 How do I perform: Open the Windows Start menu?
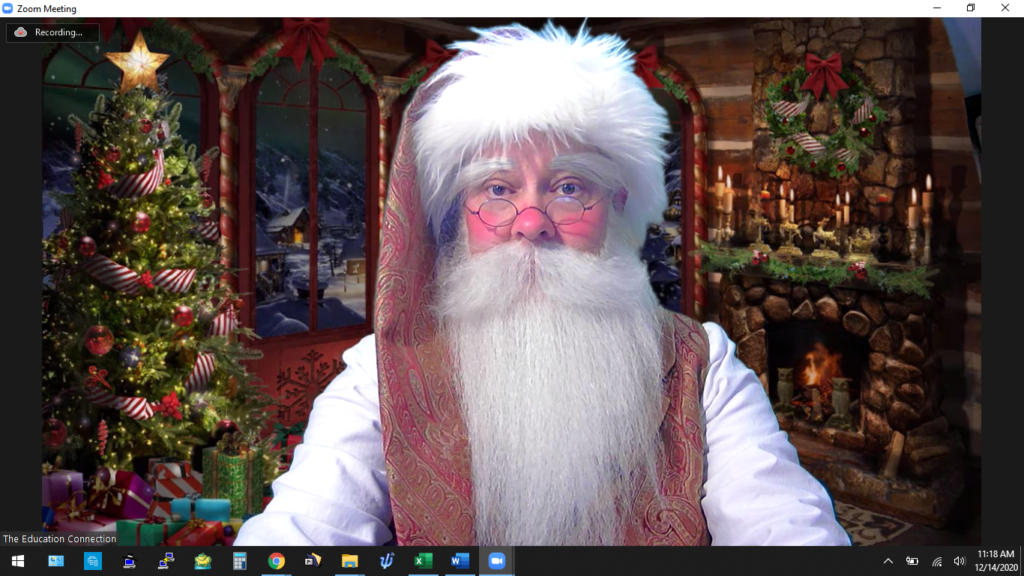click(17, 561)
